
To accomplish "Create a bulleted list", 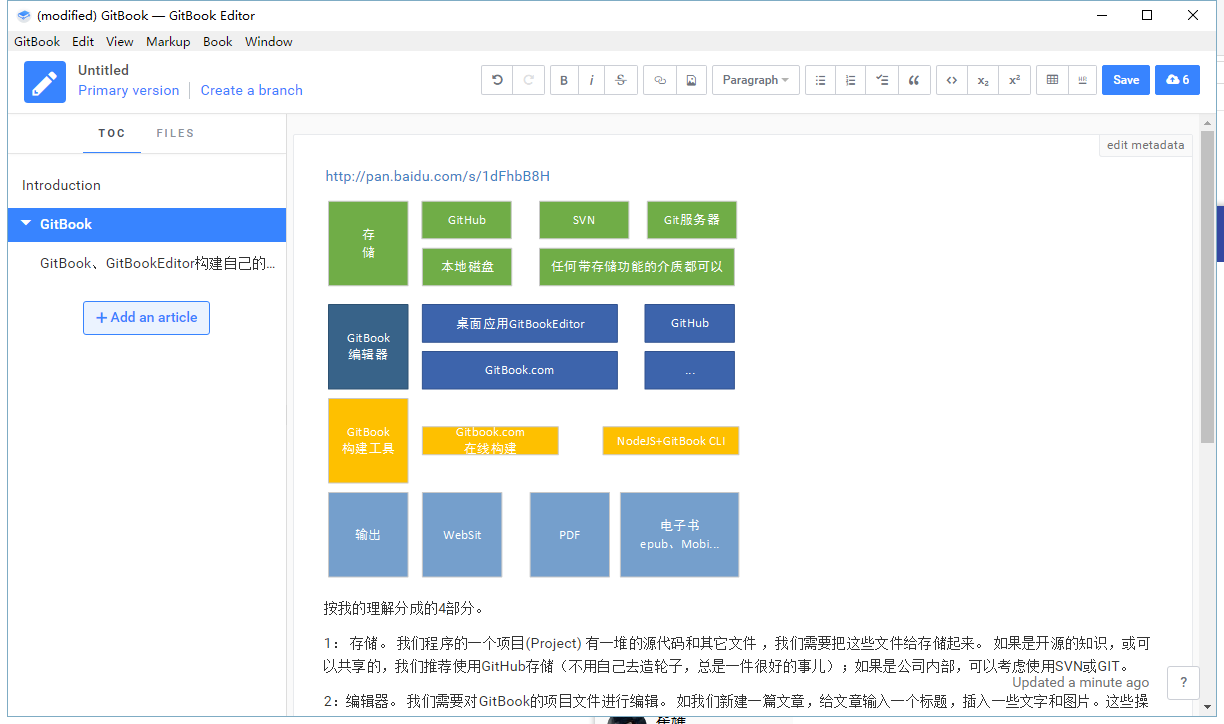I will tap(821, 80).
